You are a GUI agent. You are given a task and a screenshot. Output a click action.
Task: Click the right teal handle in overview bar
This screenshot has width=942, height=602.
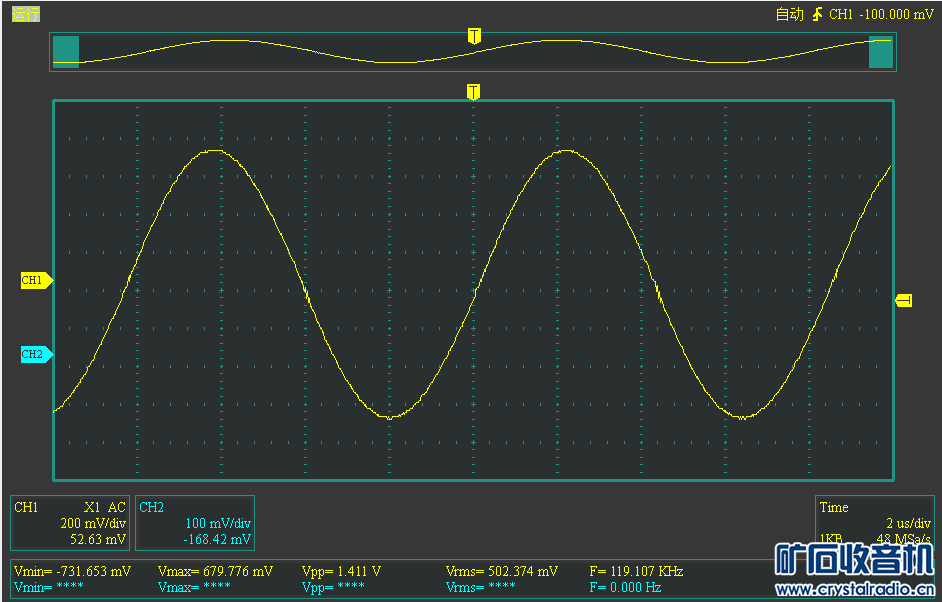point(881,51)
